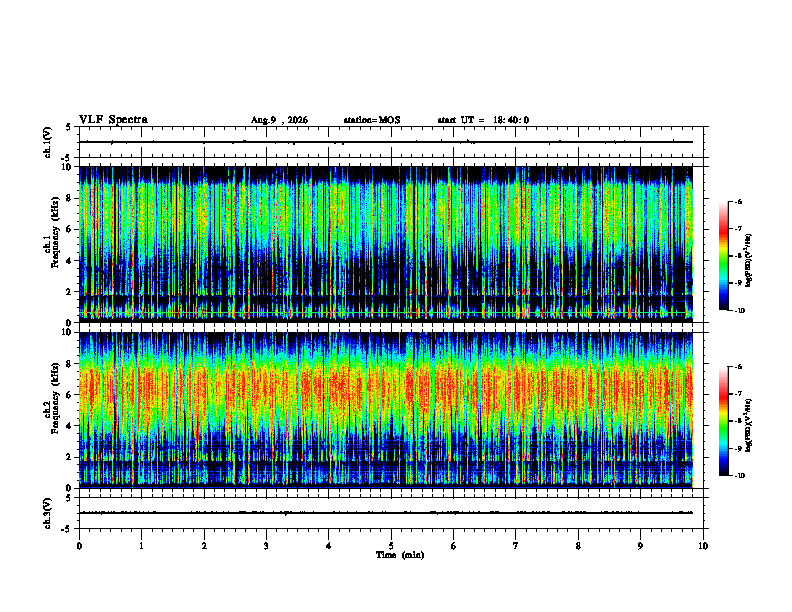Click the "-6" label on ch.1 colorbar
The height and width of the screenshot is (612, 792).
tap(738, 201)
